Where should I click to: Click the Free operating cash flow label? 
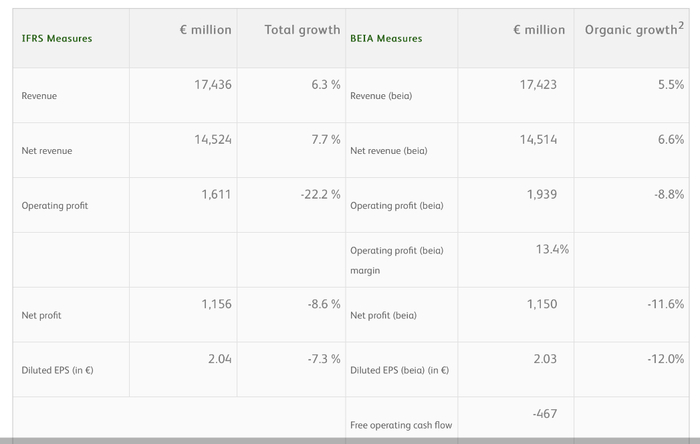[401, 425]
